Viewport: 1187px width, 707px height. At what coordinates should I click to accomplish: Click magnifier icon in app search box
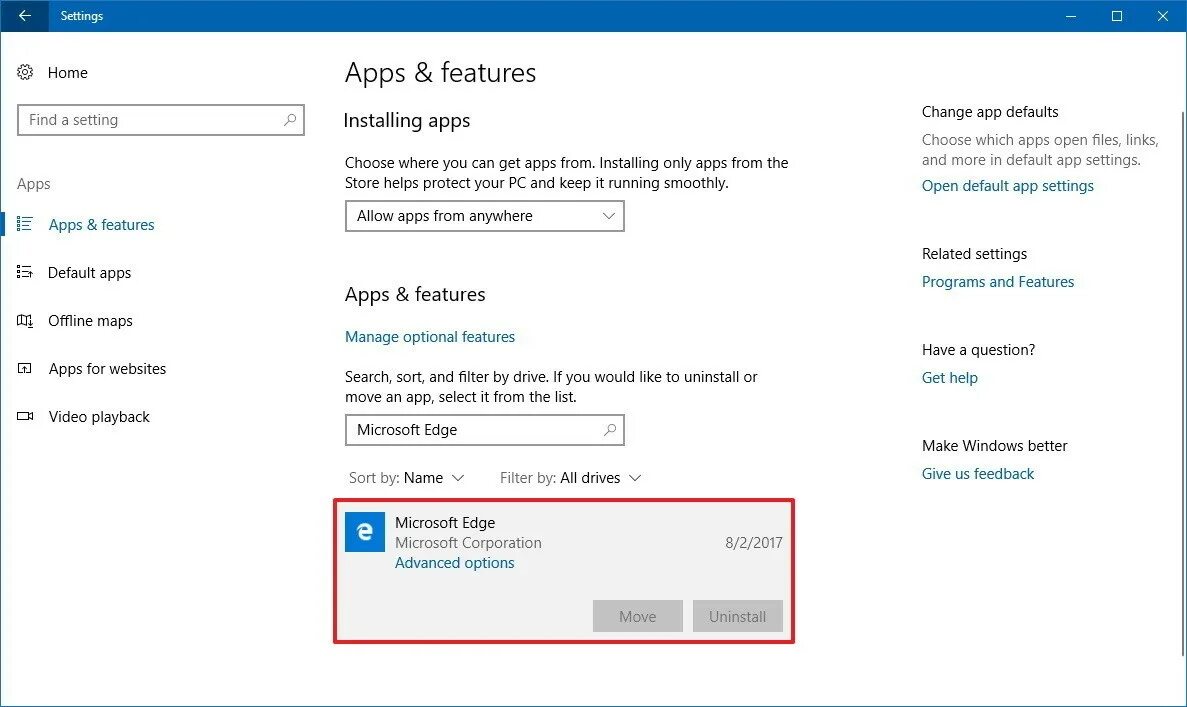[x=609, y=430]
